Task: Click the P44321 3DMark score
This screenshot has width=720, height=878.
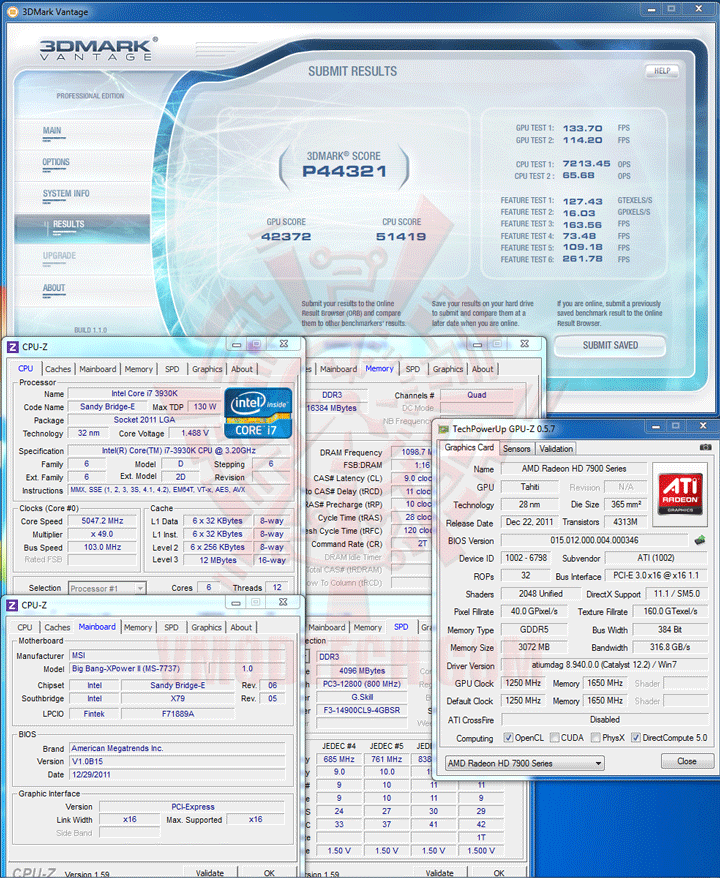Action: tap(344, 171)
